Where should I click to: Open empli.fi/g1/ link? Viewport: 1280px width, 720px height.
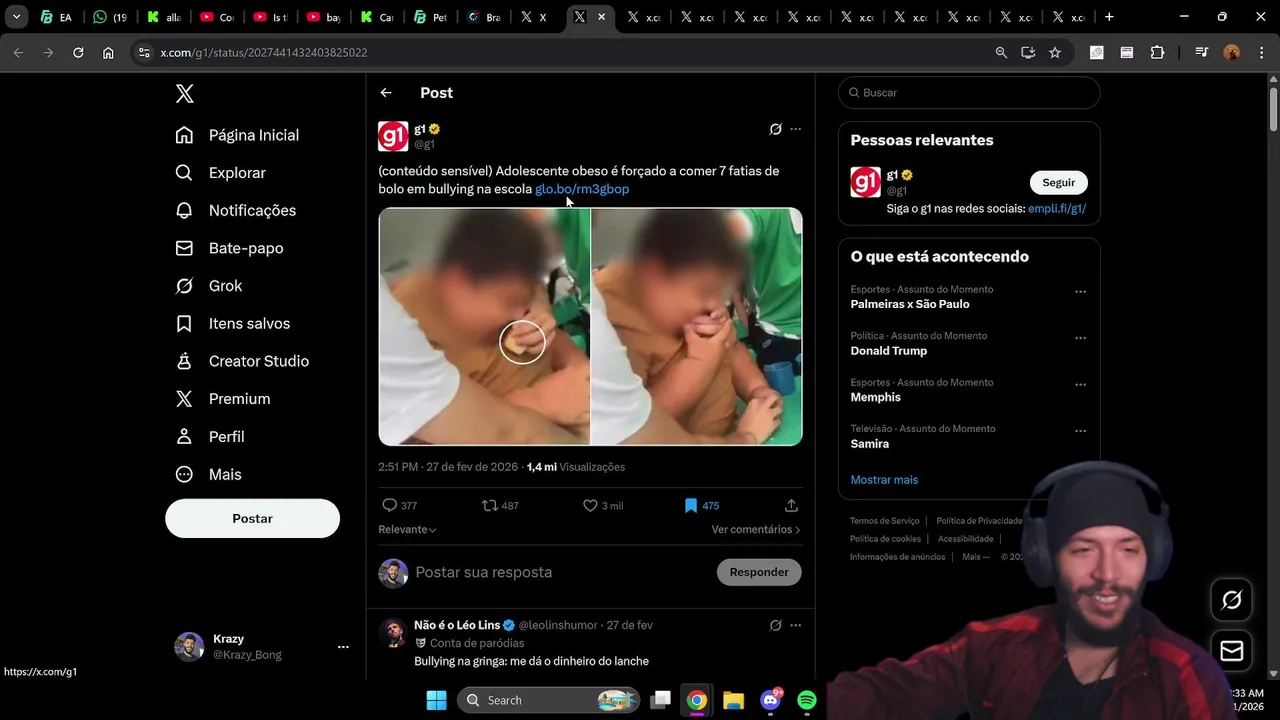point(1057,209)
